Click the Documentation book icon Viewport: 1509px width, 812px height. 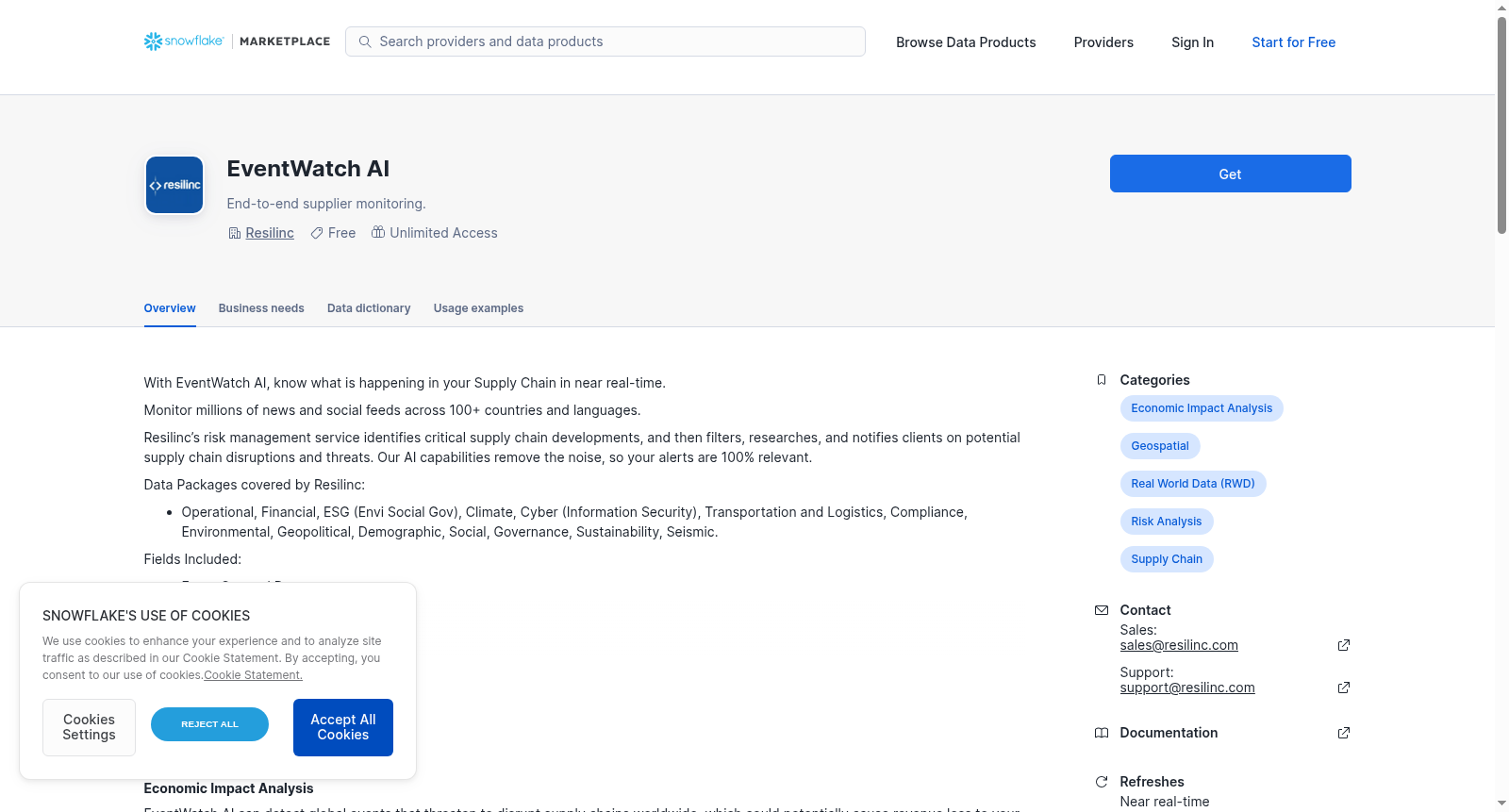click(1102, 733)
